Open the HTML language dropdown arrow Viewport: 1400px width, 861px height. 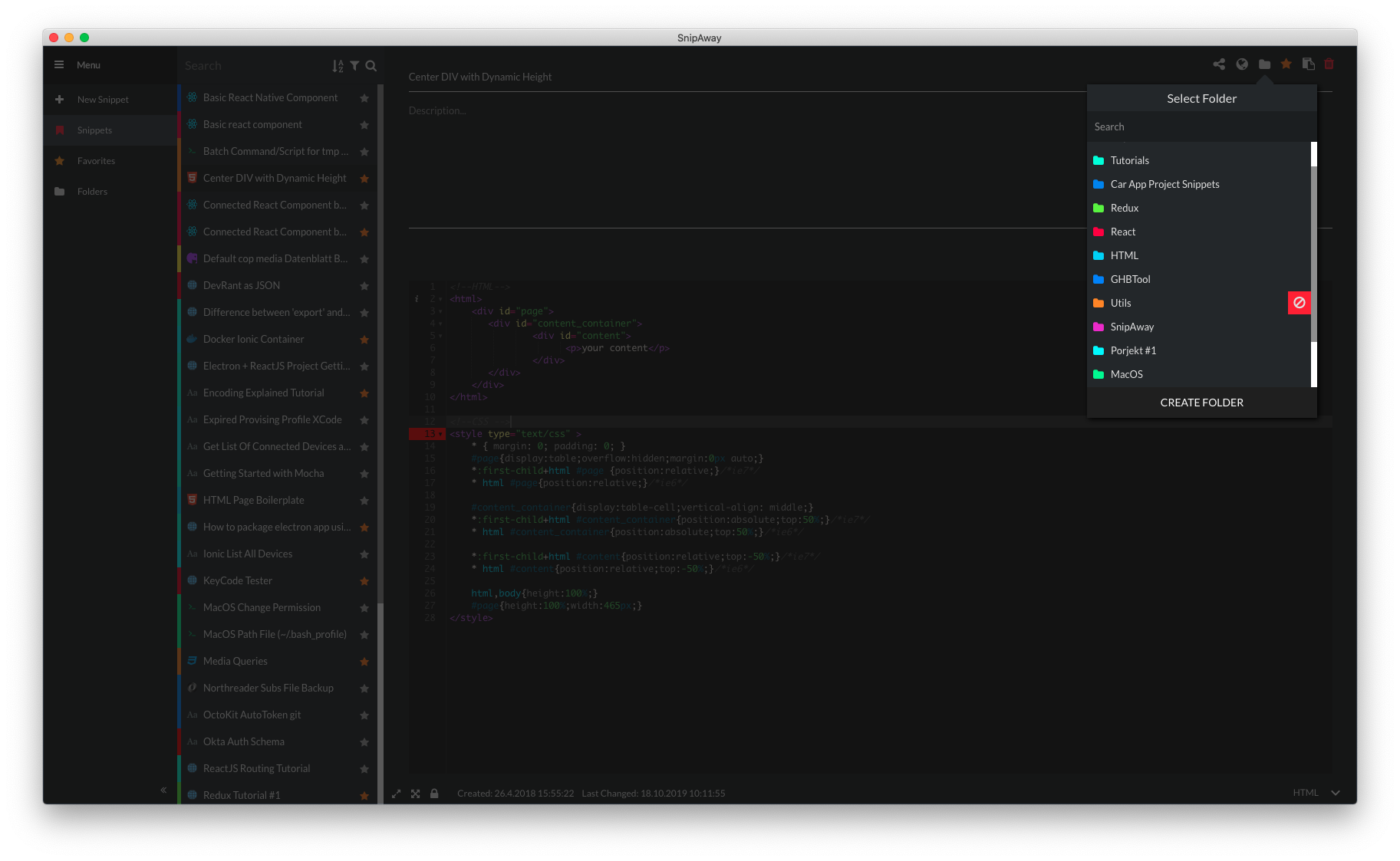click(1336, 793)
